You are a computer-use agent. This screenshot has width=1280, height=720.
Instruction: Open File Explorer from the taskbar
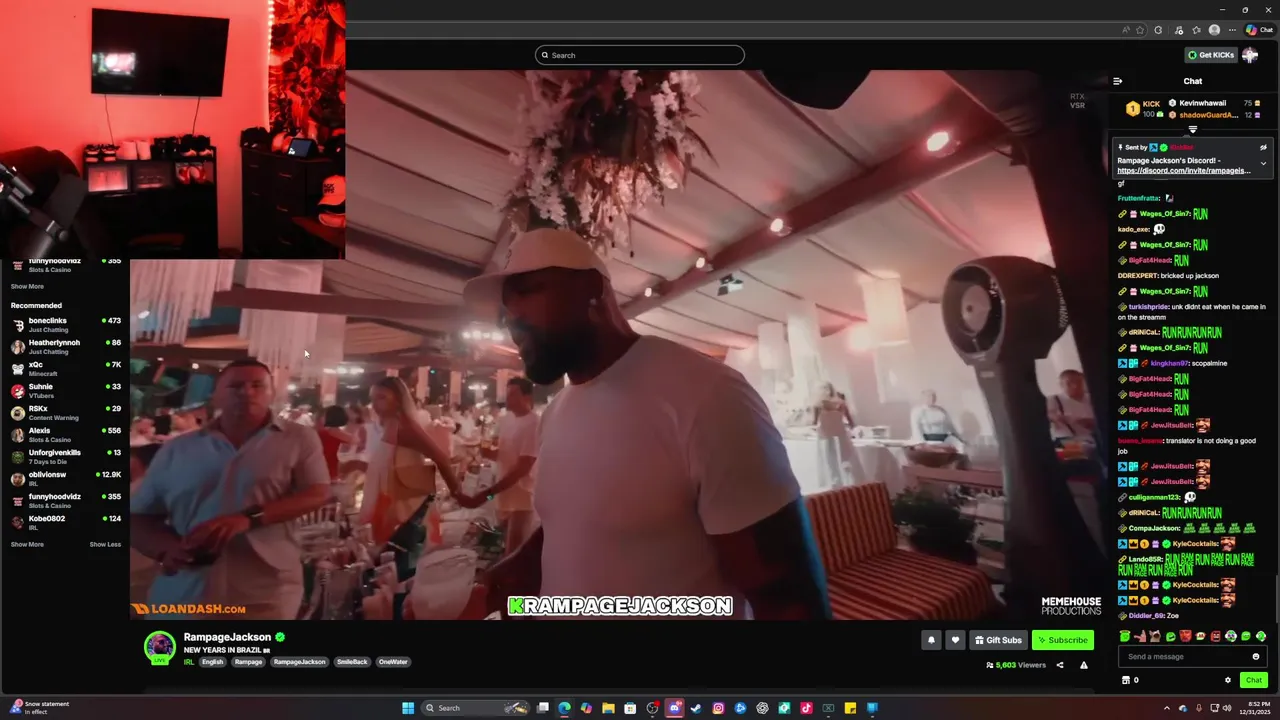pos(608,708)
